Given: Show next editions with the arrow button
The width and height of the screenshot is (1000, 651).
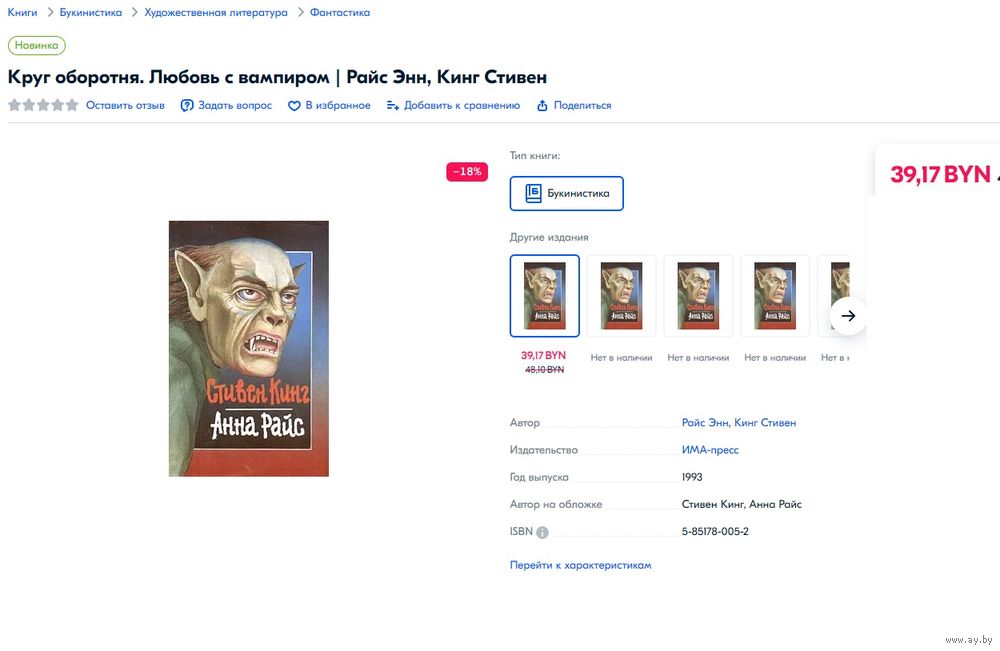Looking at the screenshot, I should [x=848, y=316].
